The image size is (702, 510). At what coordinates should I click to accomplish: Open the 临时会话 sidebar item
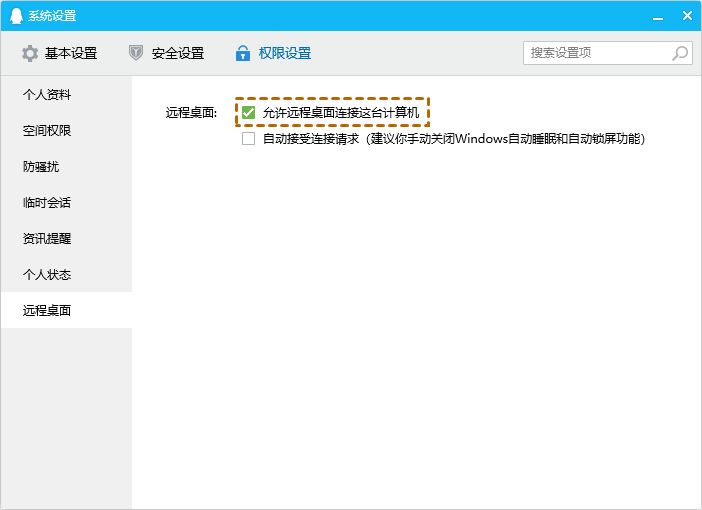(x=47, y=203)
